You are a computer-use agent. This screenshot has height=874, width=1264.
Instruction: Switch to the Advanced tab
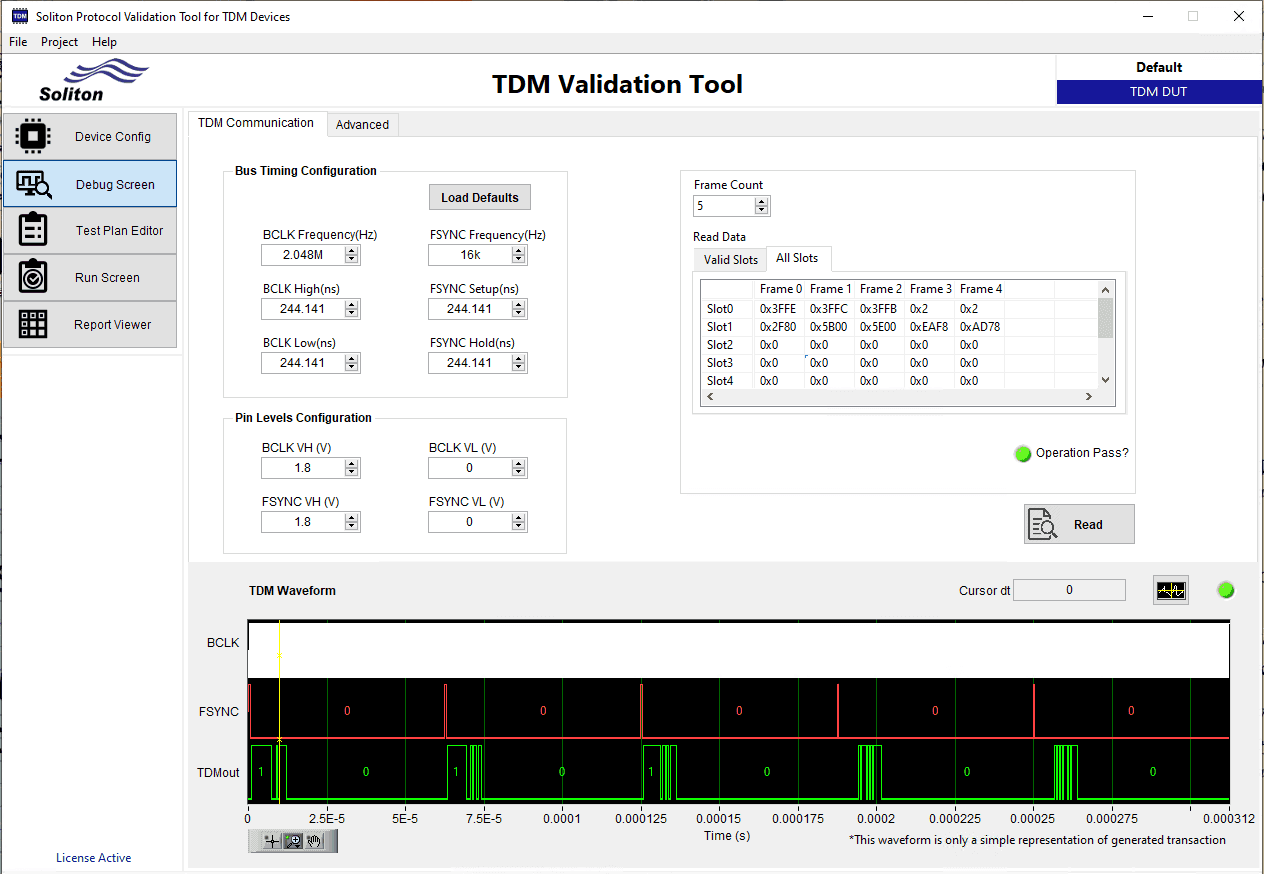[362, 125]
